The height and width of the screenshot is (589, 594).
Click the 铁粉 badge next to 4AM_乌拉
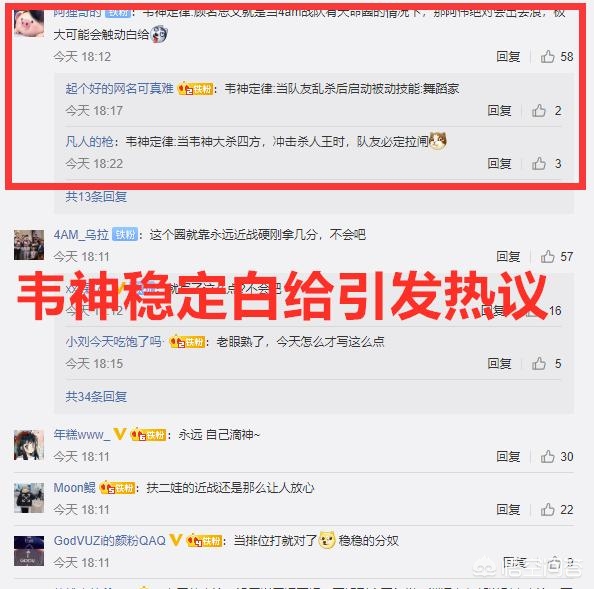[125, 235]
